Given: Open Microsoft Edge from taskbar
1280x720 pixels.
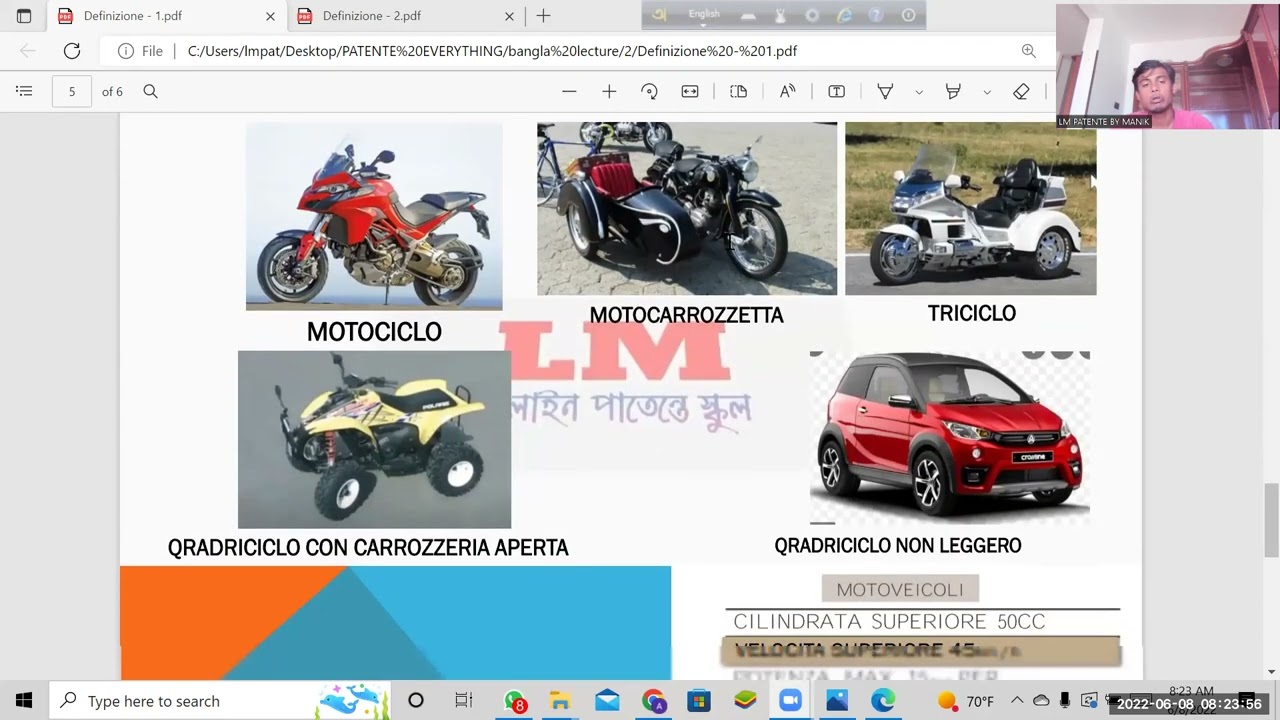Looking at the screenshot, I should 883,701.
